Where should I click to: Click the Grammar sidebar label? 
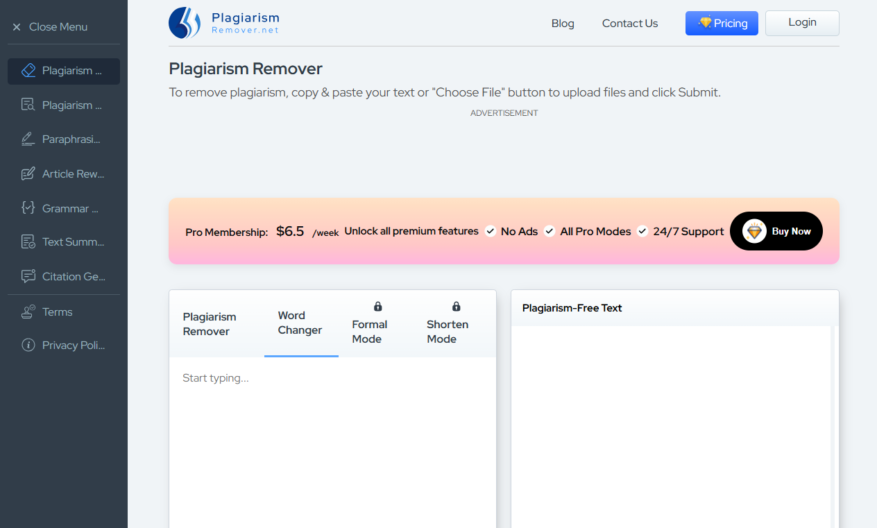click(70, 209)
